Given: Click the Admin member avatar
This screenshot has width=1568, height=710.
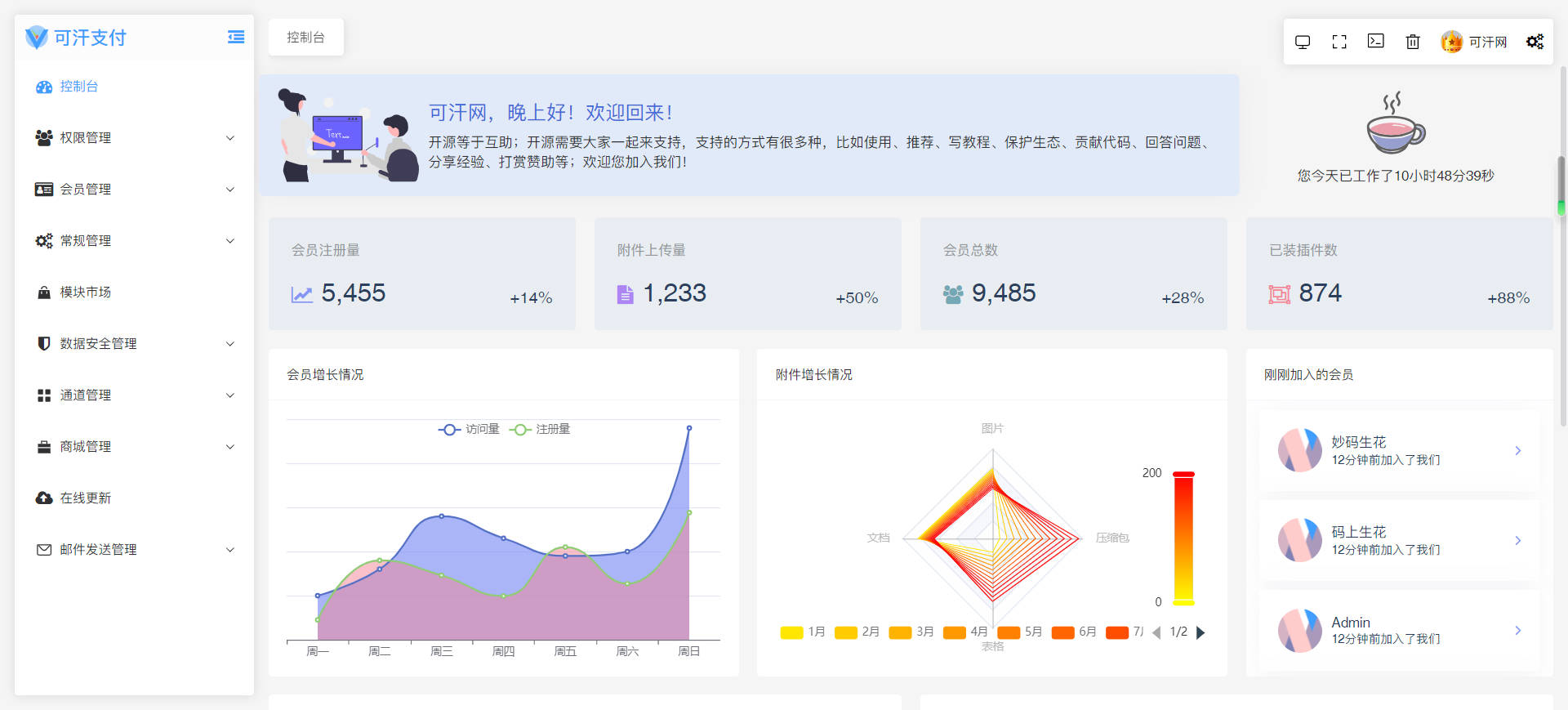Looking at the screenshot, I should pos(1300,631).
